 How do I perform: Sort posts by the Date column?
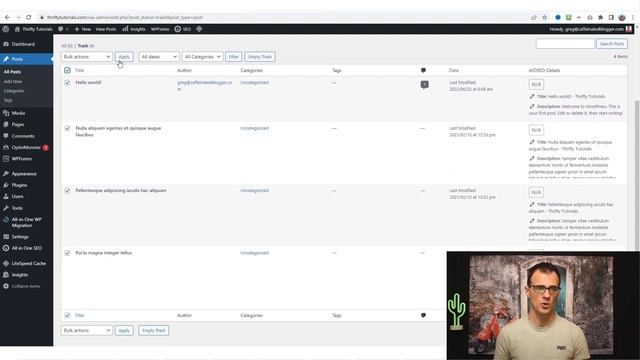click(454, 71)
